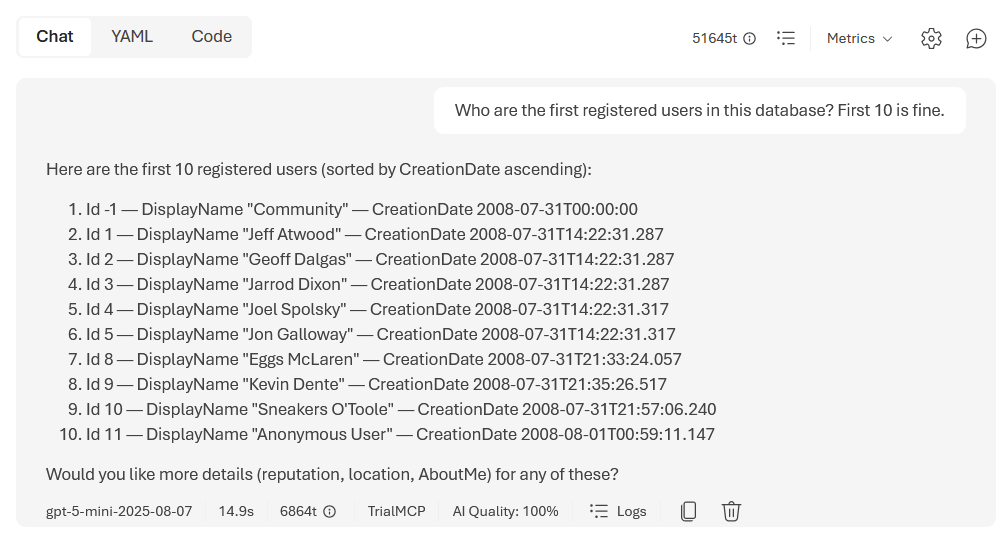
Task: Click info icon next to 51645t
Action: point(750,39)
